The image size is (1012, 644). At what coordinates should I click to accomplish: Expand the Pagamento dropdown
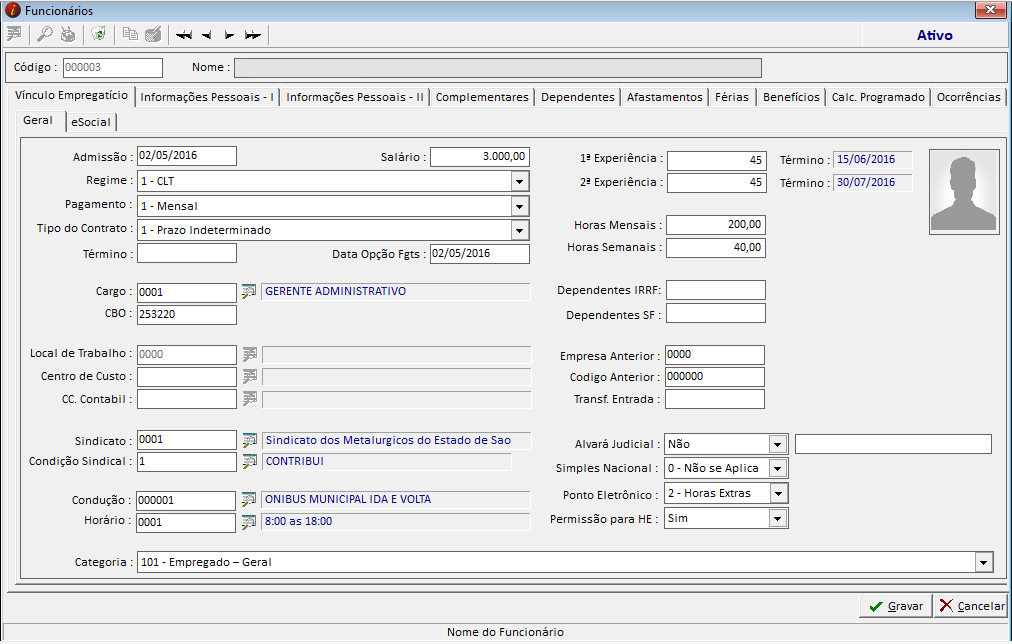(520, 206)
